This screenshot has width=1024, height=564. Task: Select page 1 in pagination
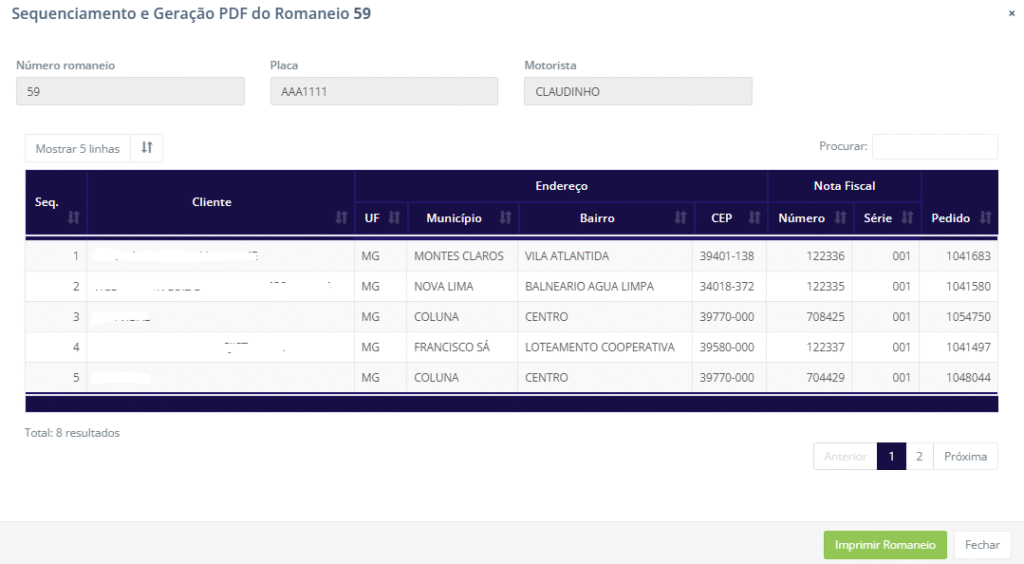(x=891, y=457)
